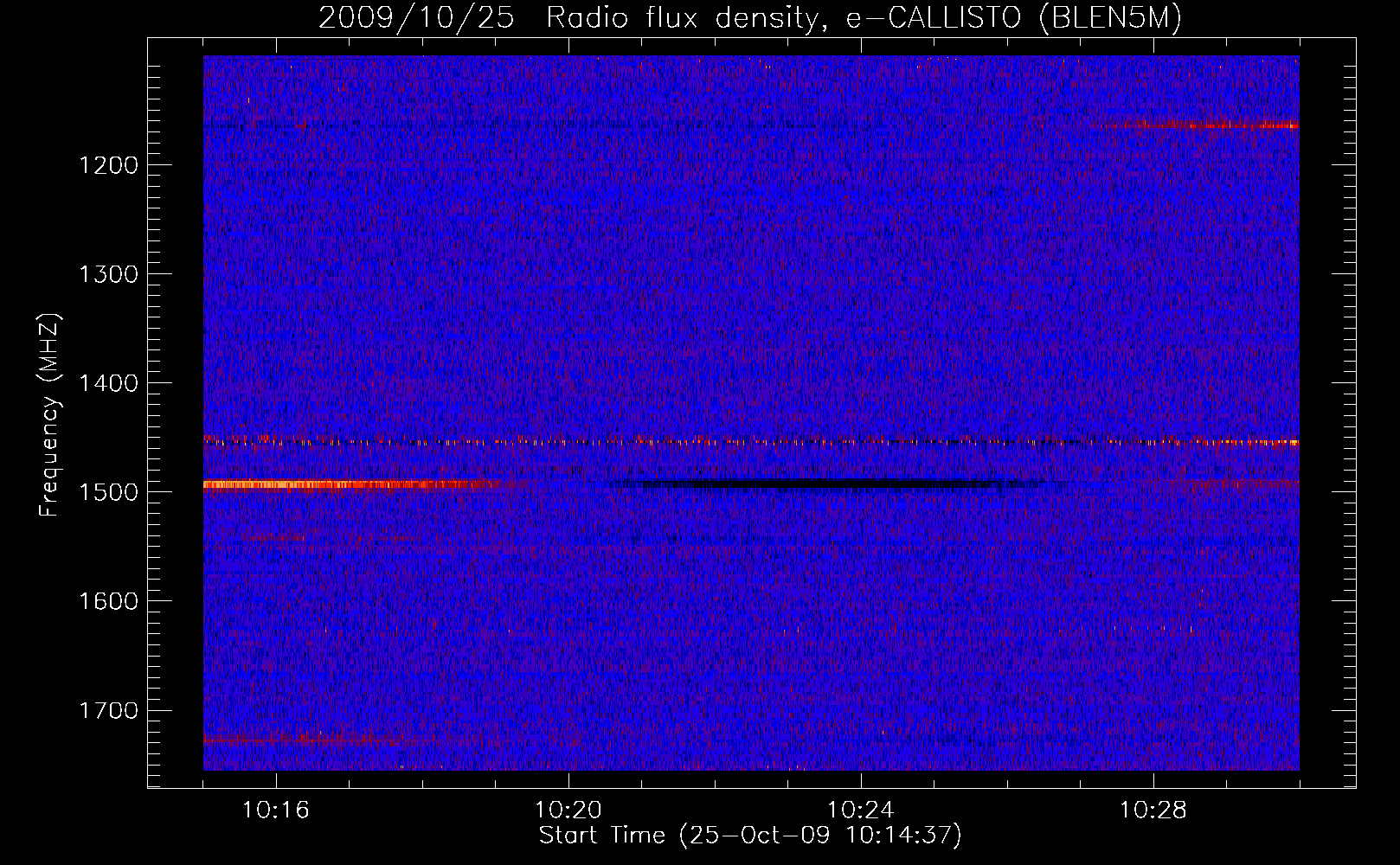1400x865 pixels.
Task: Click the bright orange emission band near 1500 MHz
Action: click(342, 484)
